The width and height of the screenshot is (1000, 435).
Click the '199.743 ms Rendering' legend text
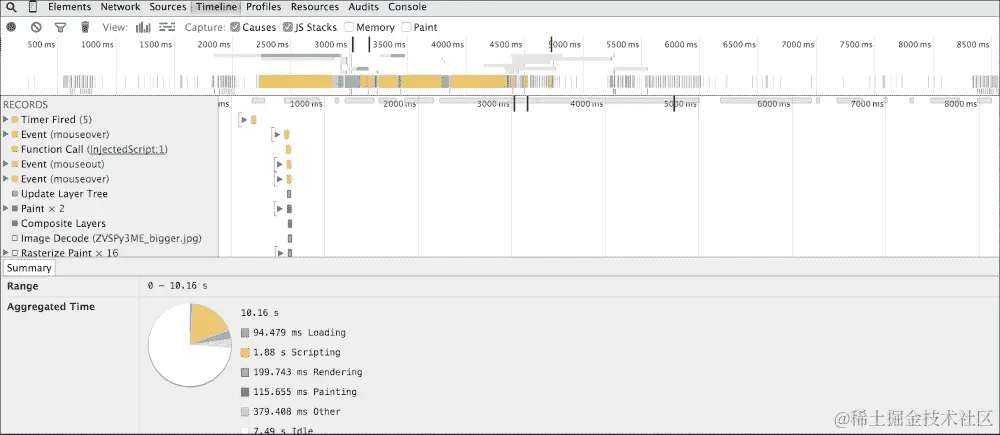click(x=307, y=372)
